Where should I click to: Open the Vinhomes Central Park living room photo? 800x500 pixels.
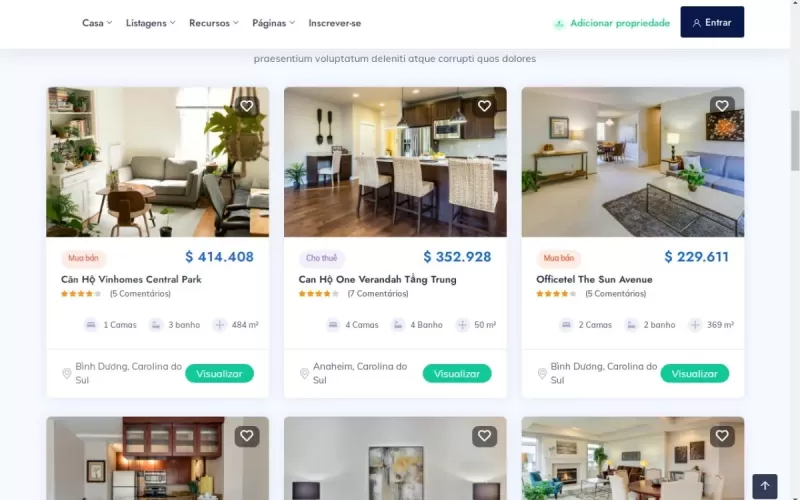[x=158, y=162]
